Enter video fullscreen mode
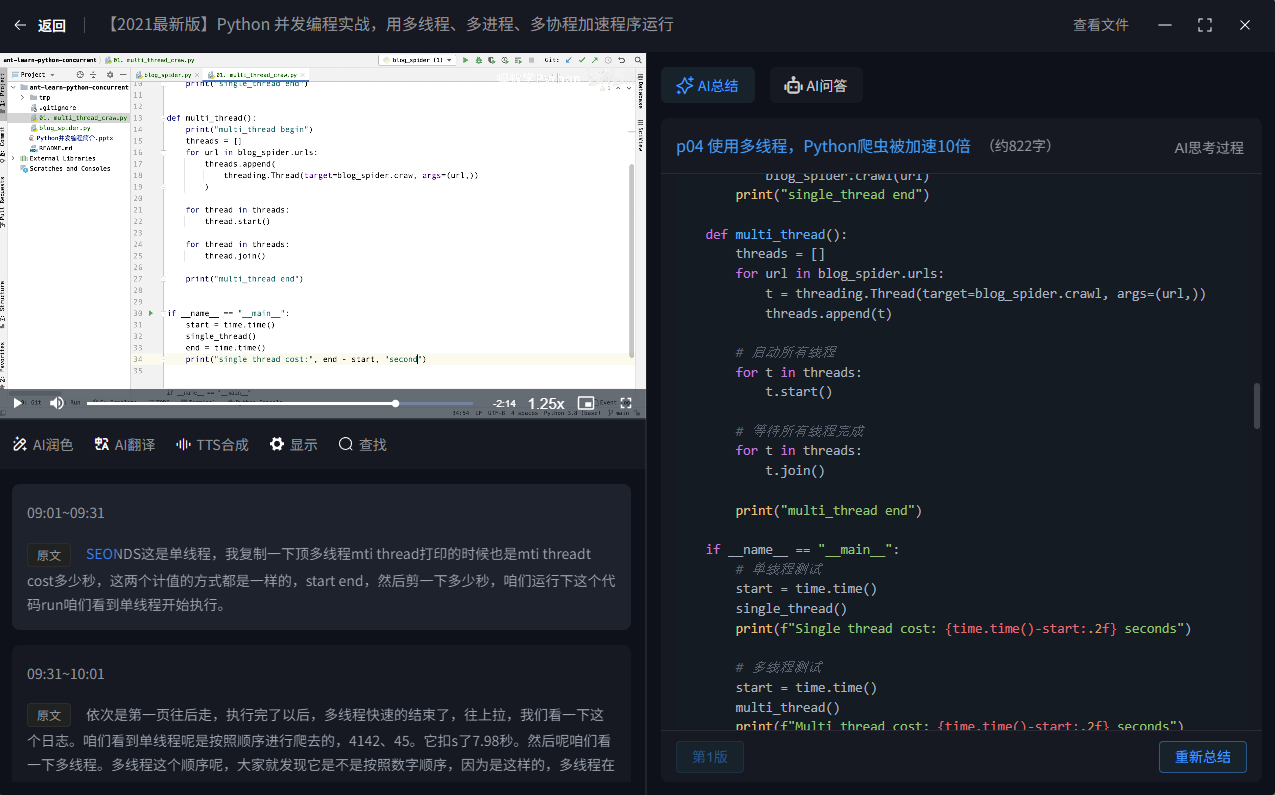The width and height of the screenshot is (1275, 795). click(626, 403)
